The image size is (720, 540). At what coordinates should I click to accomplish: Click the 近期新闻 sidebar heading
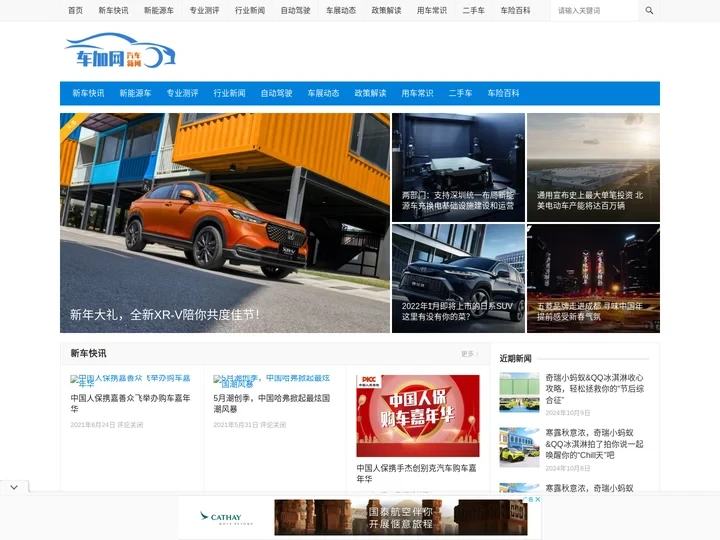click(x=515, y=358)
